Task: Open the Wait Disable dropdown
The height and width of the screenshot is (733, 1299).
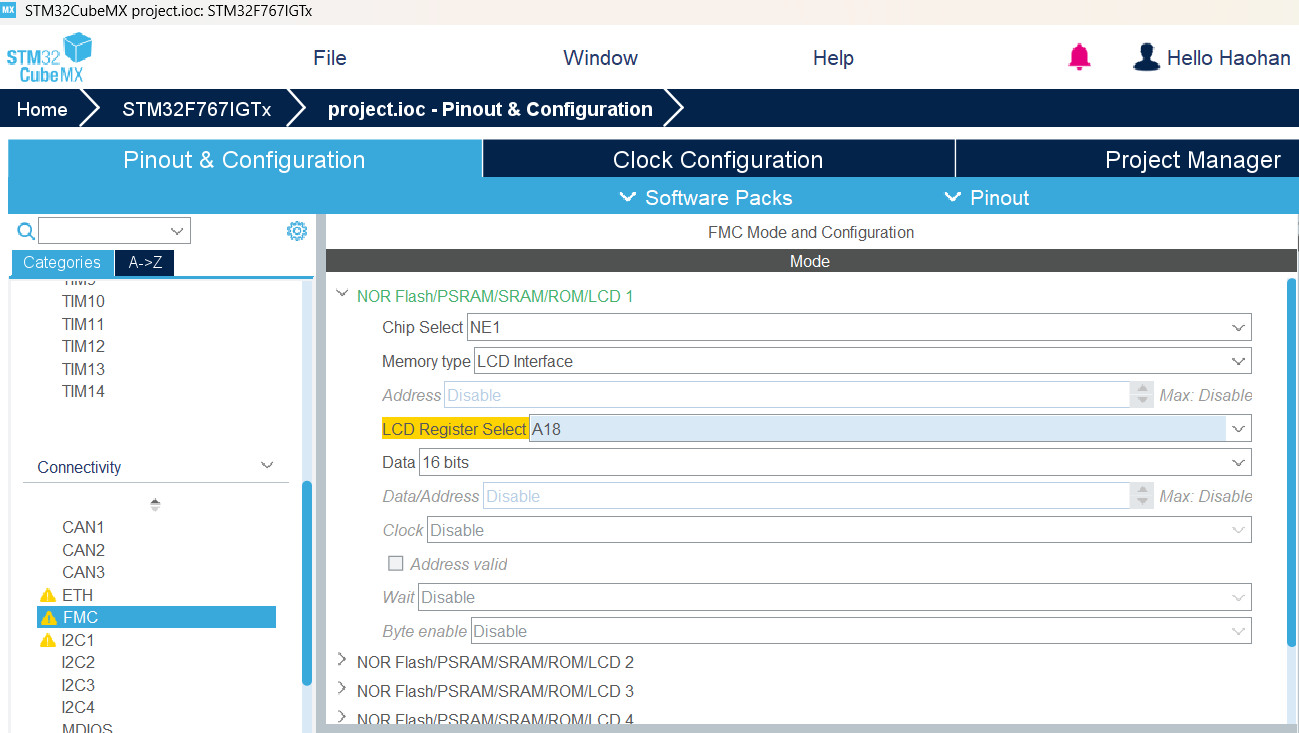Action: coord(835,597)
